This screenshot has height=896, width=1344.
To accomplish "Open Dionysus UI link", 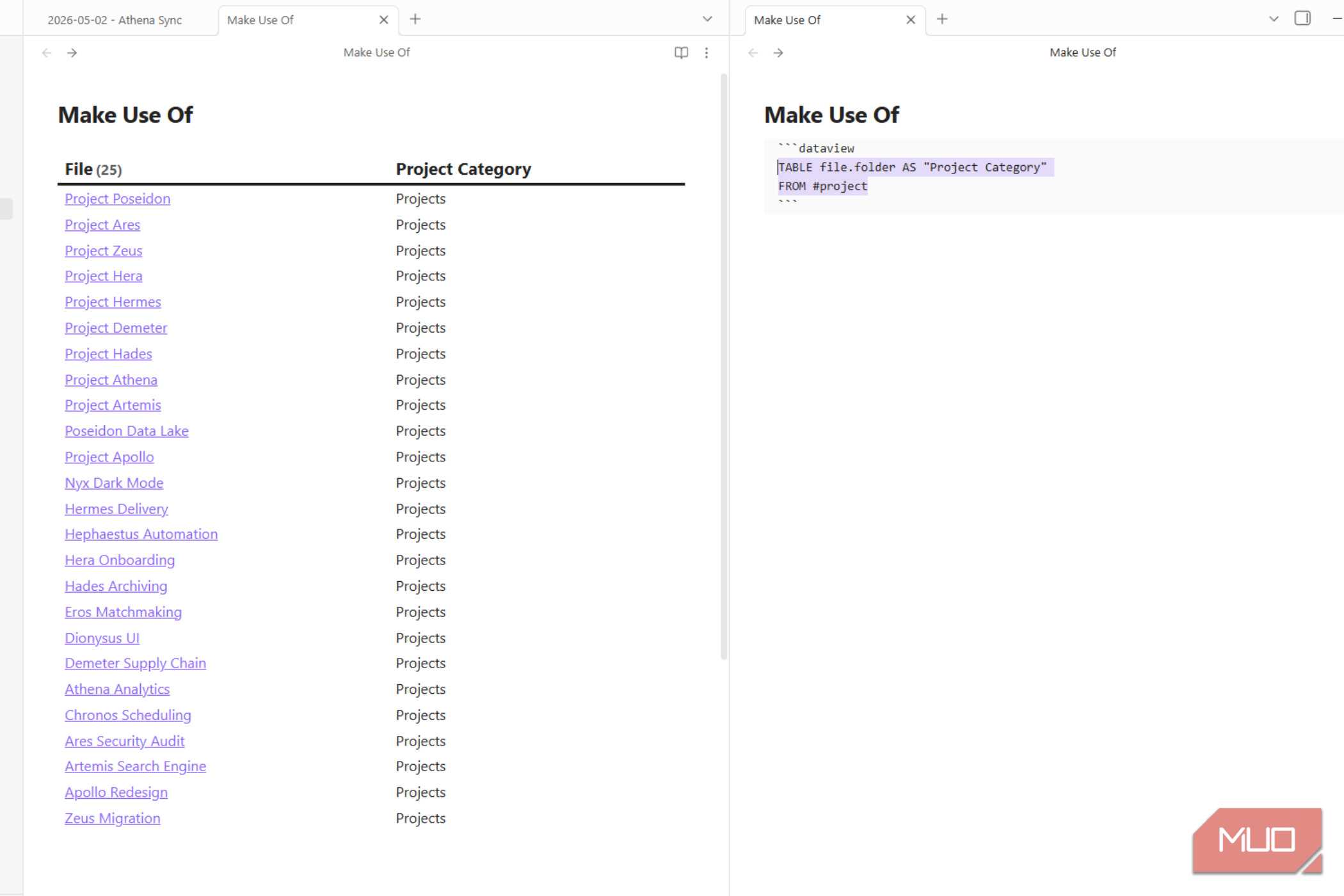I will pyautogui.click(x=102, y=638).
